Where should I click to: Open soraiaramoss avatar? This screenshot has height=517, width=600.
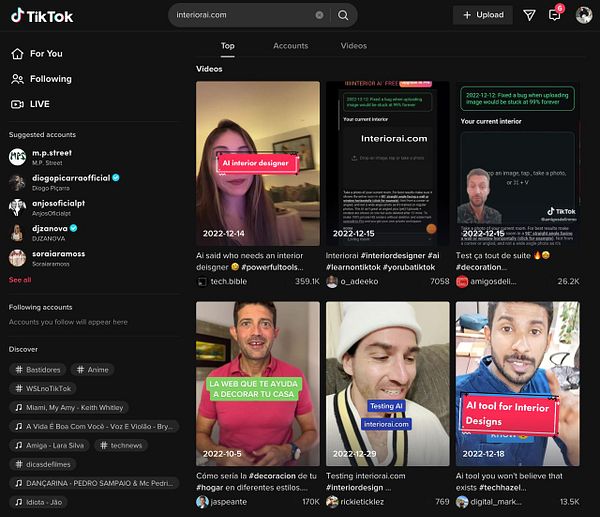(x=17, y=258)
